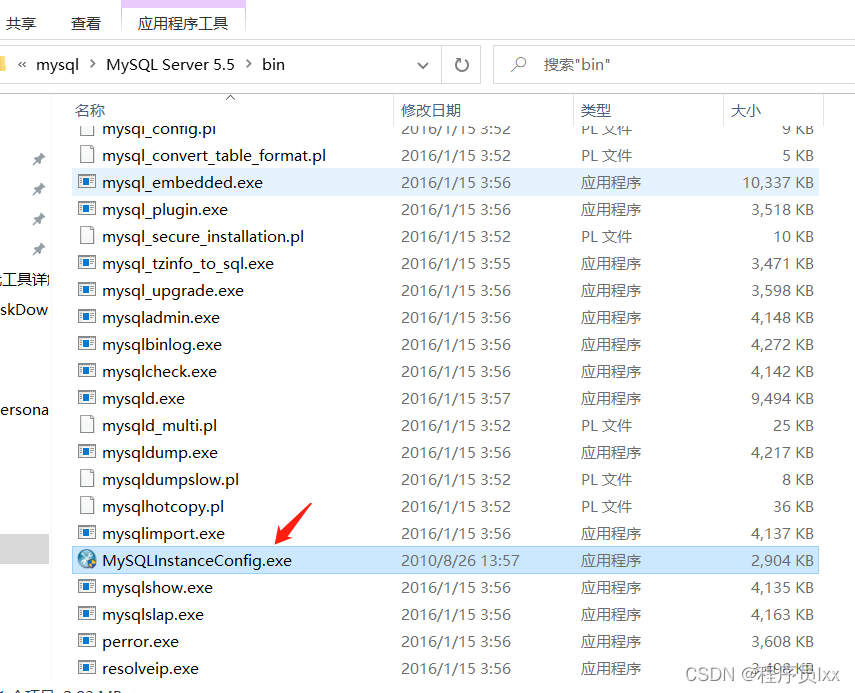Select the file name mysql_convert_table_format.pl

214,156
